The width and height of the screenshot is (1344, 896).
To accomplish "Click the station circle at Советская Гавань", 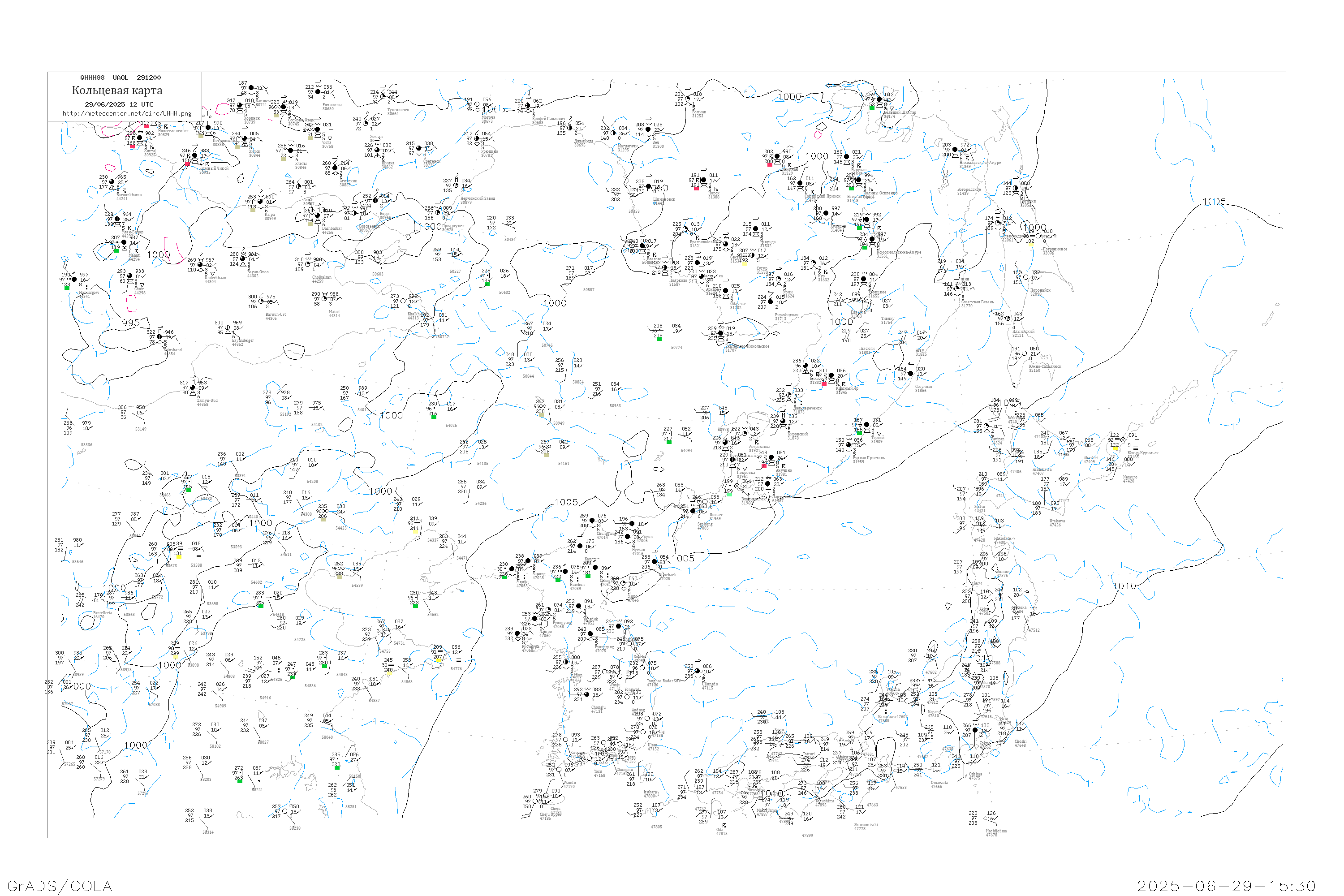I will [958, 289].
